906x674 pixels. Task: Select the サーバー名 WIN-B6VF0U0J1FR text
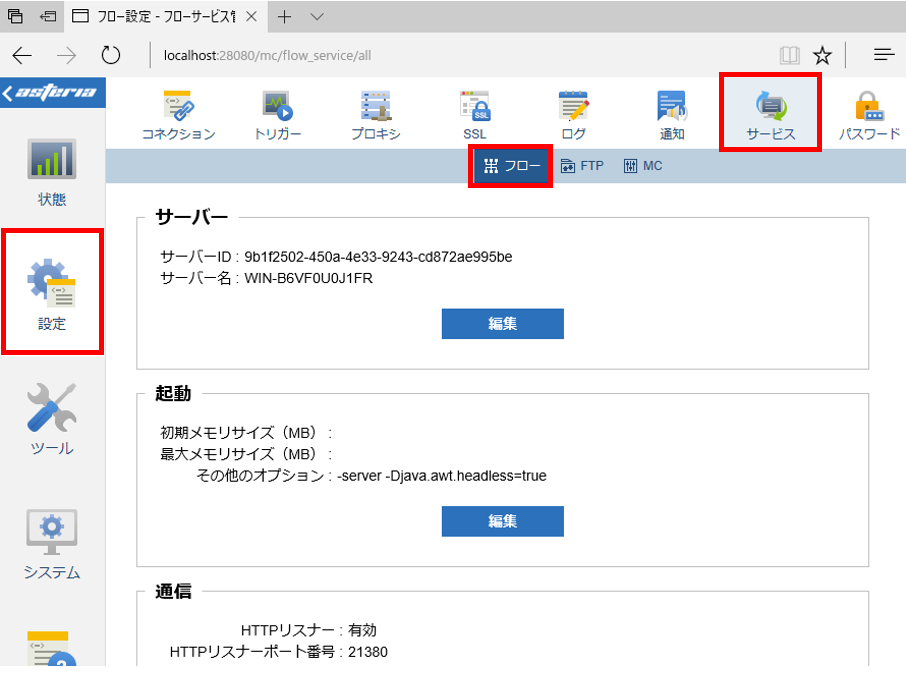309,278
